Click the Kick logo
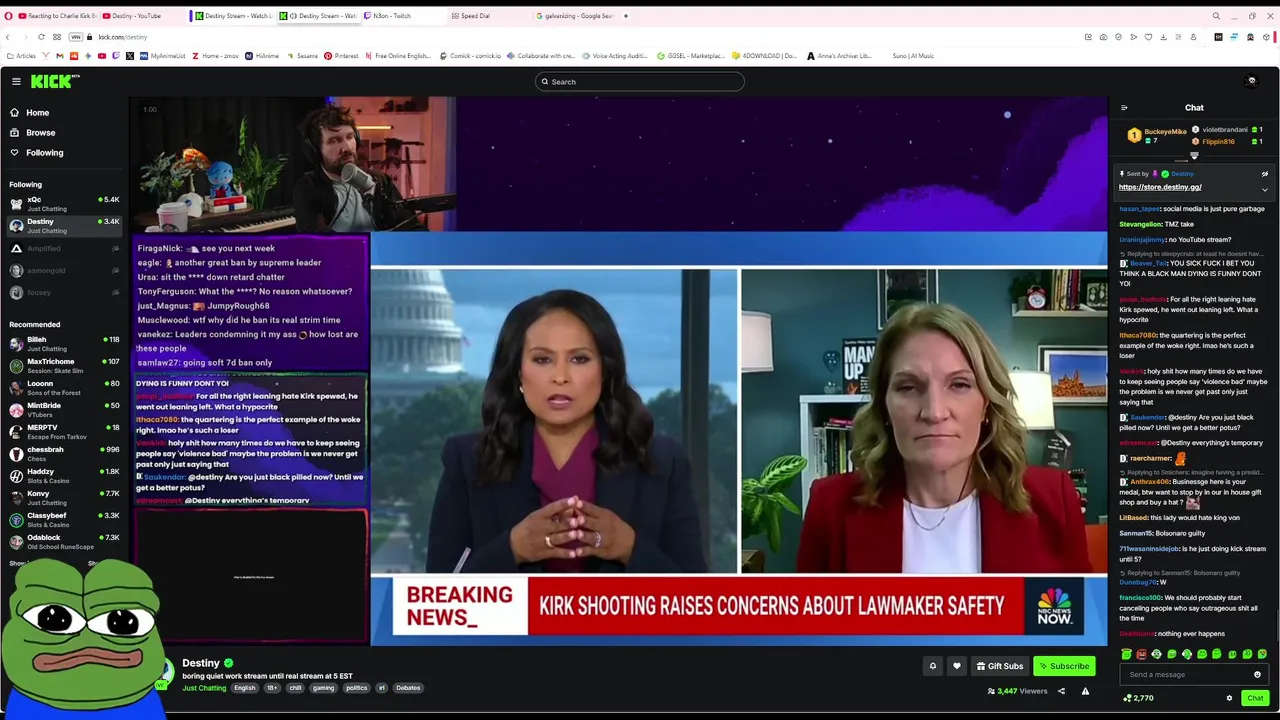 coord(54,81)
